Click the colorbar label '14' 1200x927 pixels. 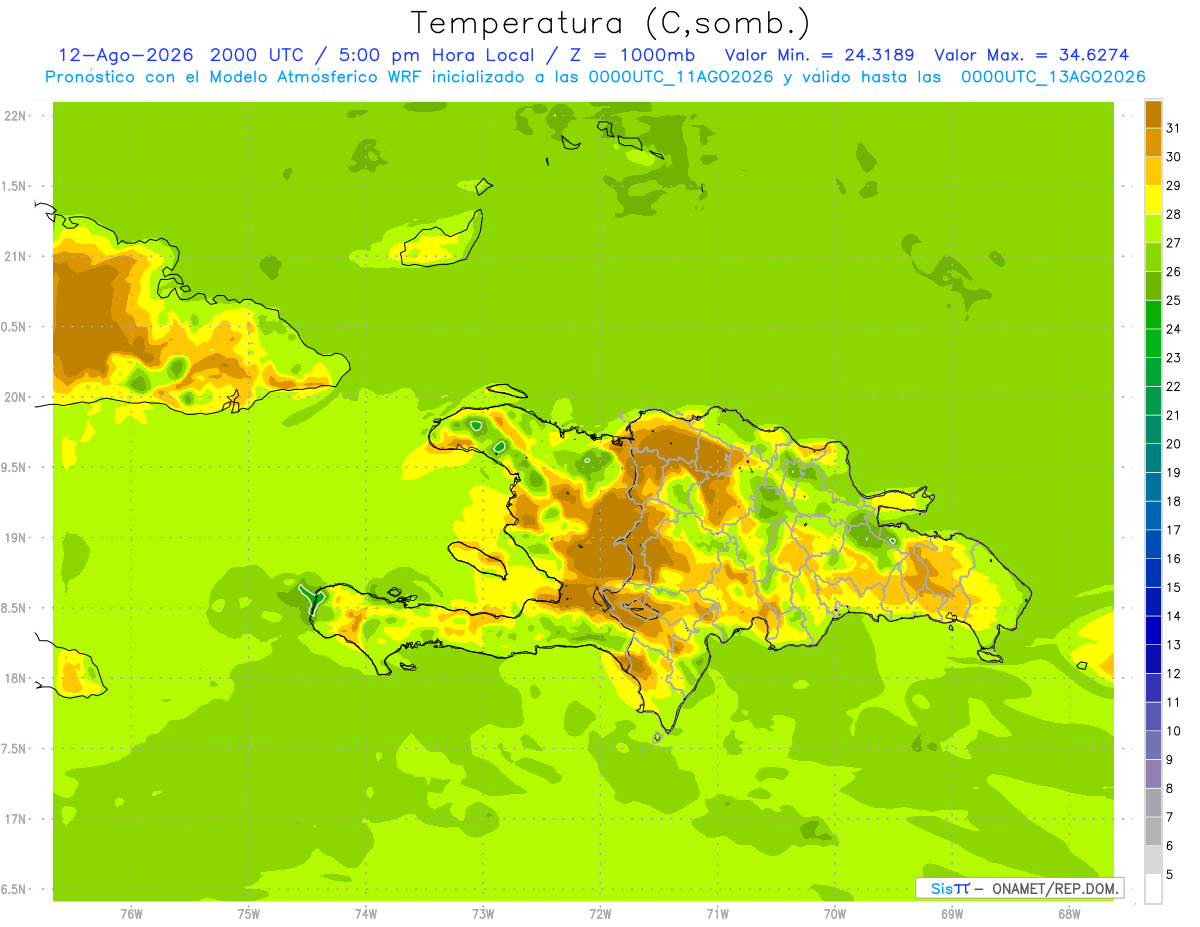[1173, 616]
